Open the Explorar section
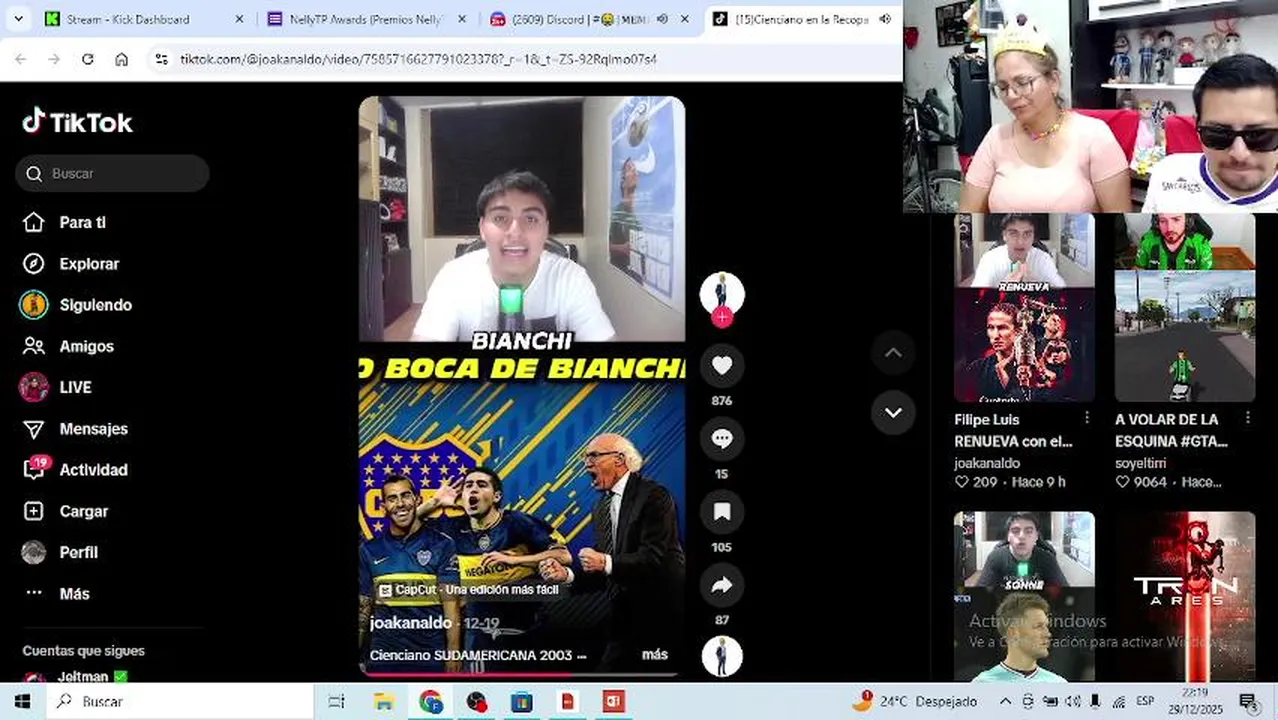The height and width of the screenshot is (720, 1278). tap(71, 264)
